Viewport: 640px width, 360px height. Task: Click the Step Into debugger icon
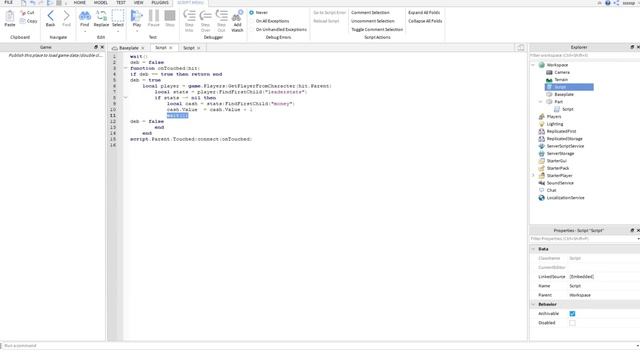coord(189,16)
